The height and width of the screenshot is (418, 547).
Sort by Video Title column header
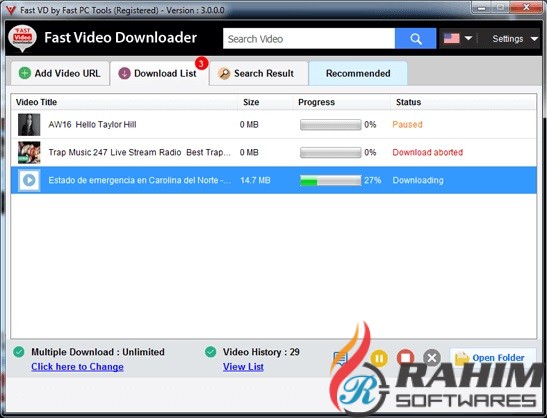coord(36,102)
